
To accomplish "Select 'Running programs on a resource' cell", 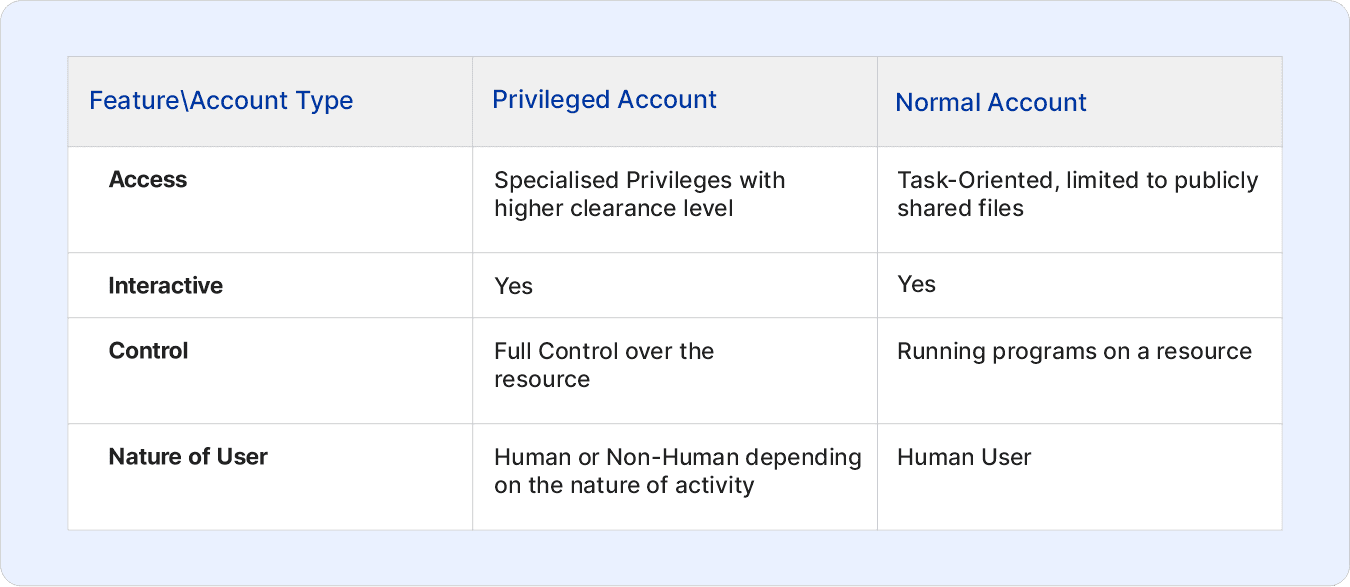I will tap(1080, 371).
